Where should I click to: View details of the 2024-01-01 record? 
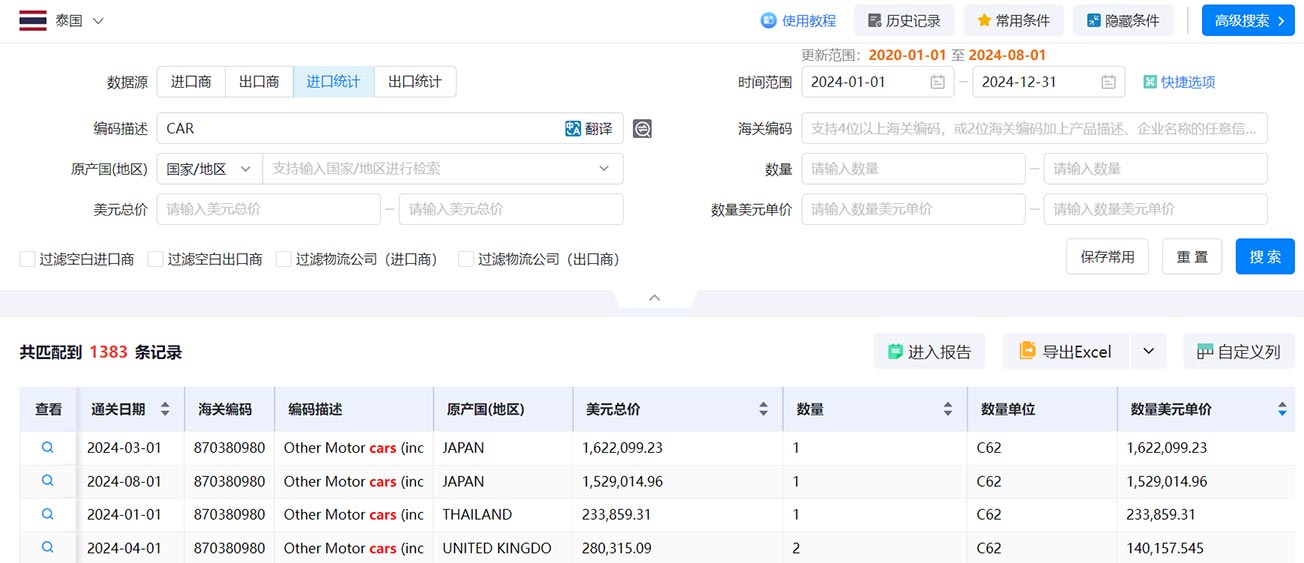tap(47, 514)
